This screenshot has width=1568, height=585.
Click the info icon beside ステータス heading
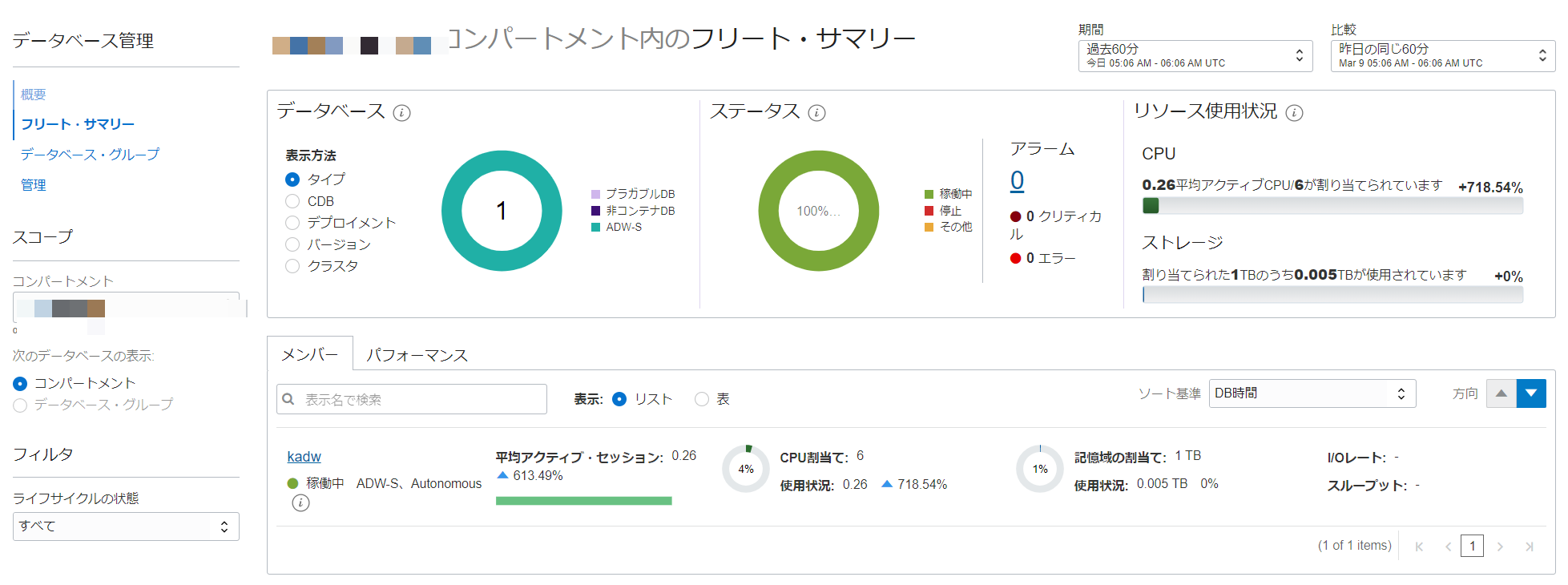[816, 113]
